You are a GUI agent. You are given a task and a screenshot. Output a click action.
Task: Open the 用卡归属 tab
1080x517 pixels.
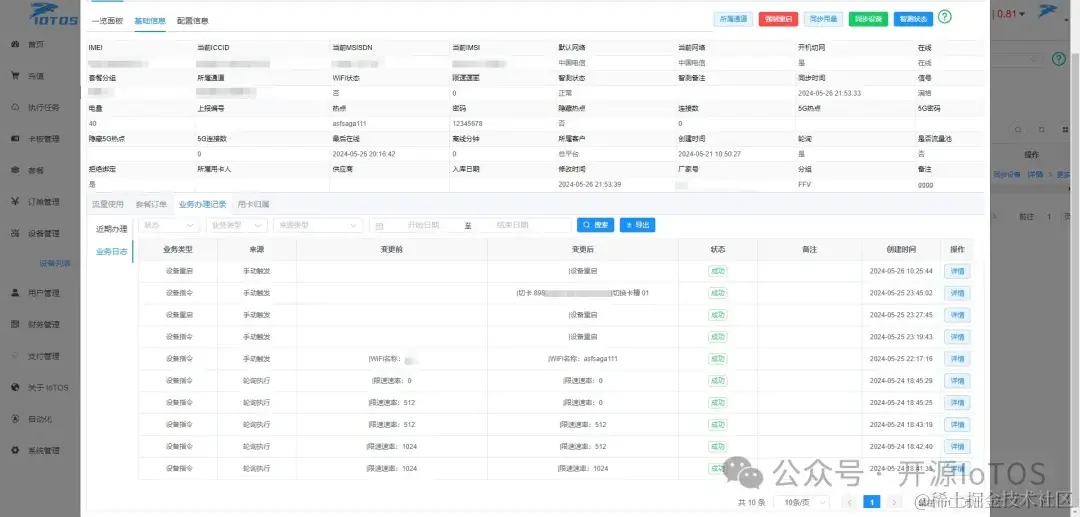(253, 204)
